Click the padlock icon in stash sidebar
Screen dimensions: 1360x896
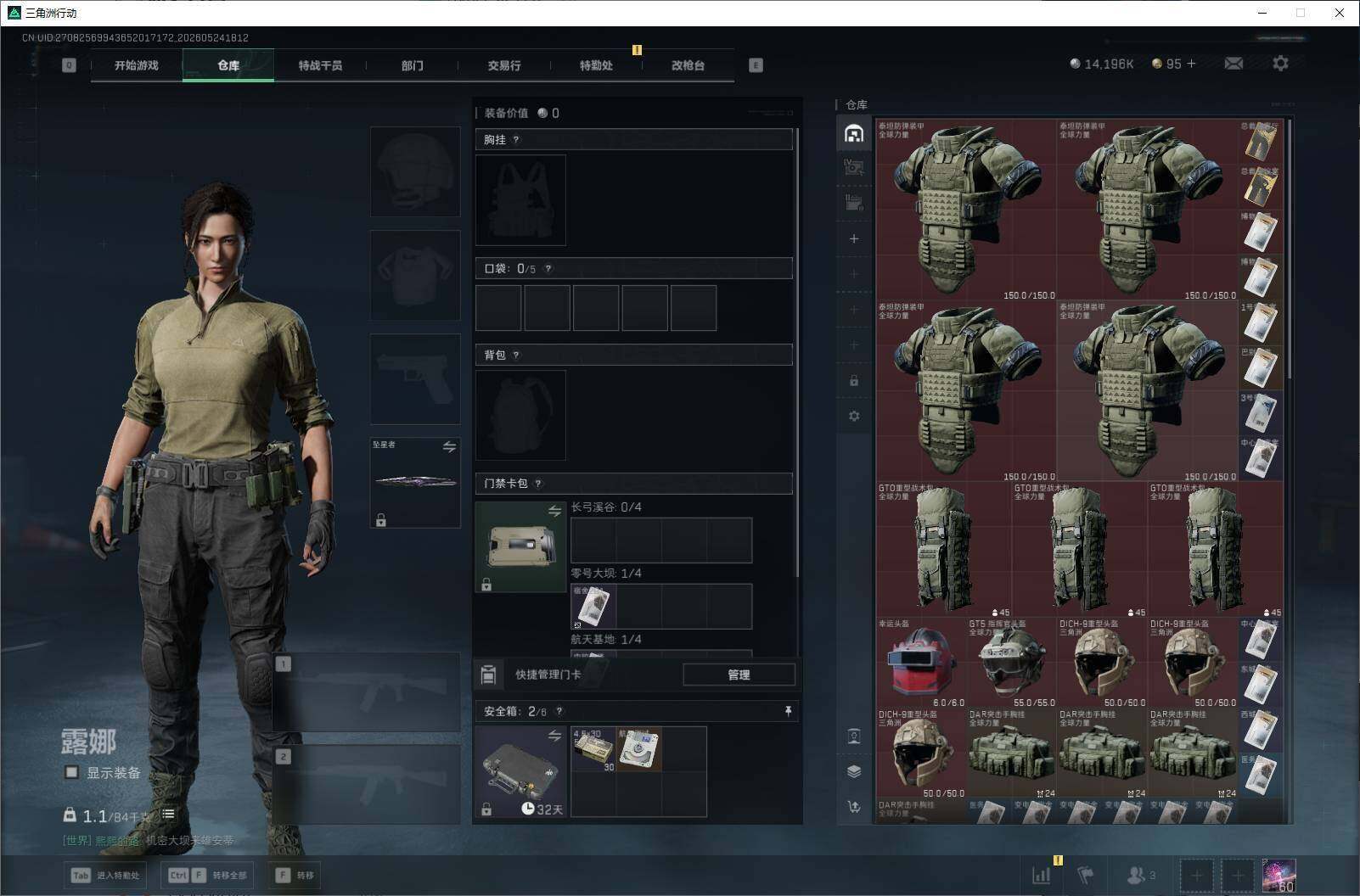coord(854,380)
